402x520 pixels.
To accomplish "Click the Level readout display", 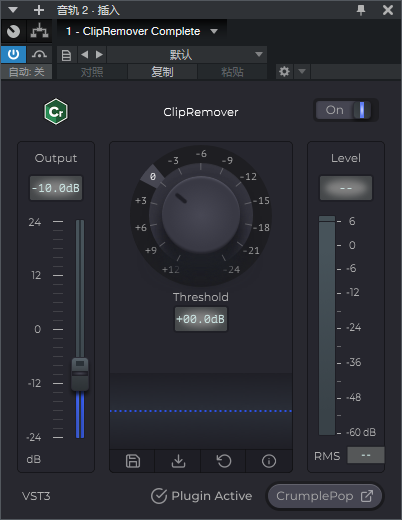I will 346,188.
